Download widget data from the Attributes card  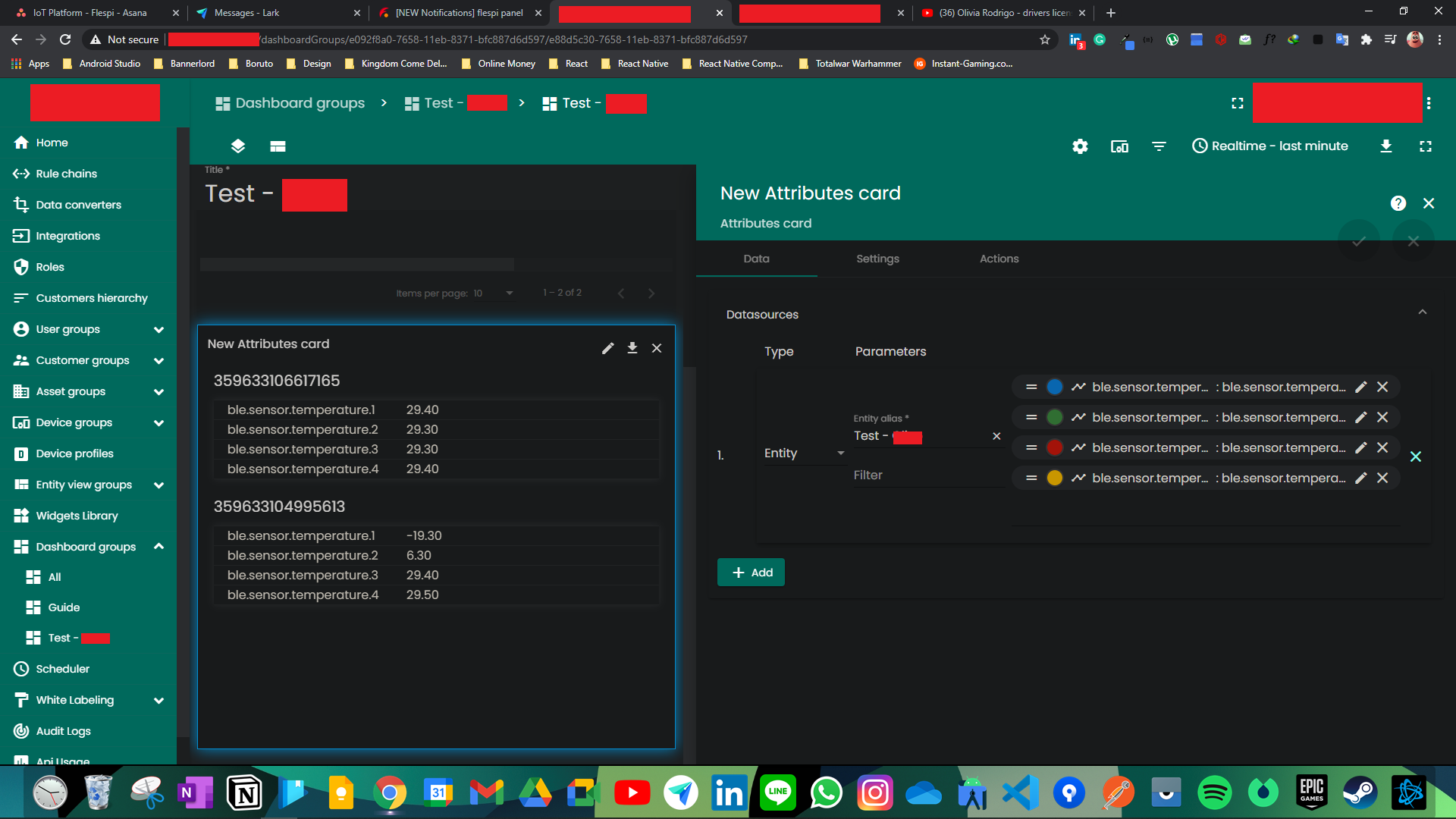pyautogui.click(x=632, y=348)
